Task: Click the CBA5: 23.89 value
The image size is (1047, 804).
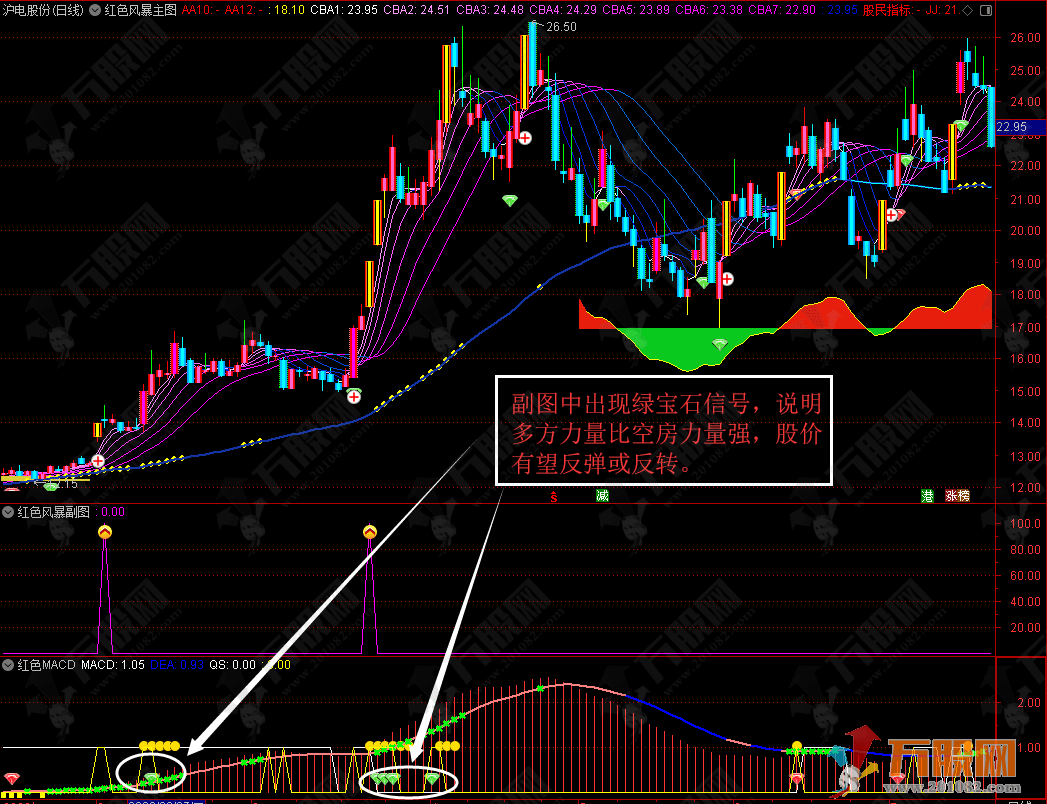Action: (636, 10)
